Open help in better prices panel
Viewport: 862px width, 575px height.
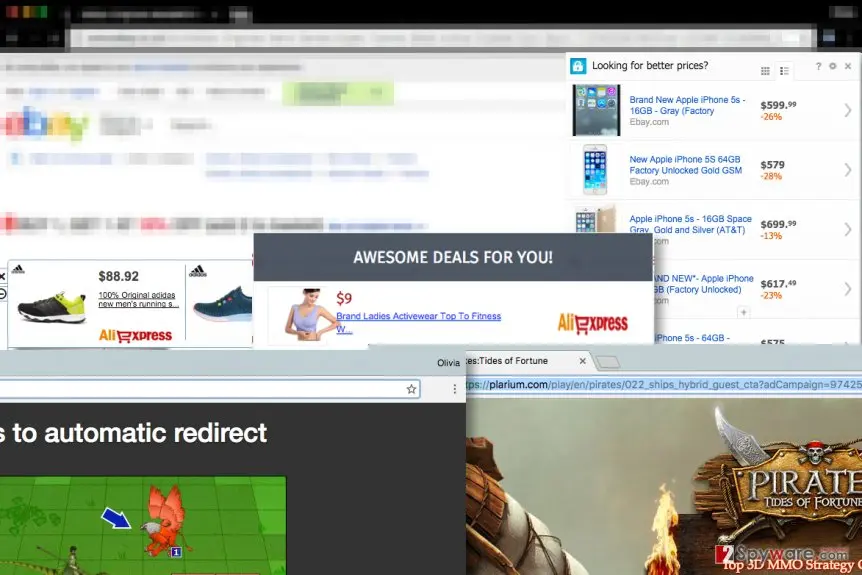pyautogui.click(x=818, y=66)
